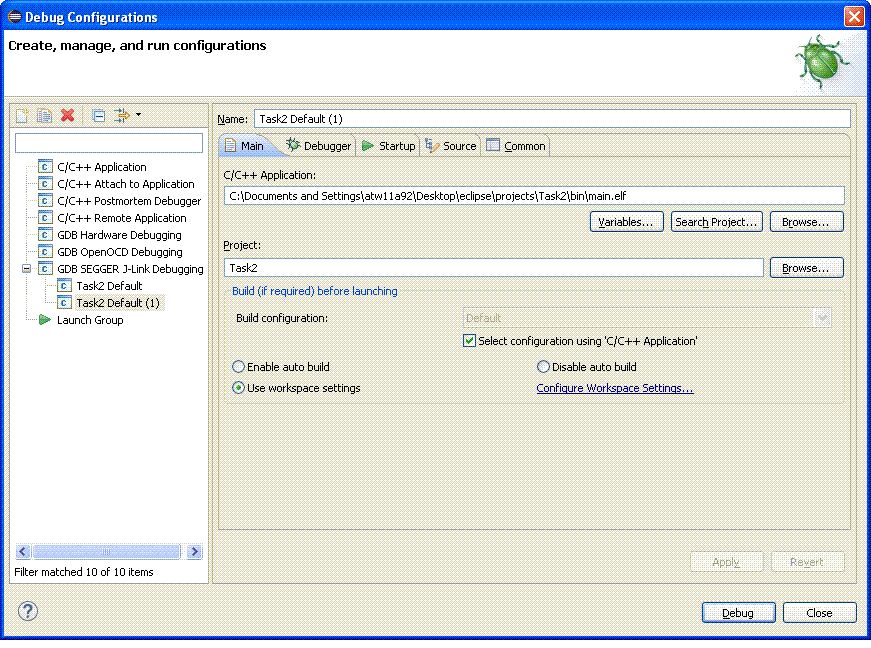Select the Task2 Default (1) configuration

118,303
